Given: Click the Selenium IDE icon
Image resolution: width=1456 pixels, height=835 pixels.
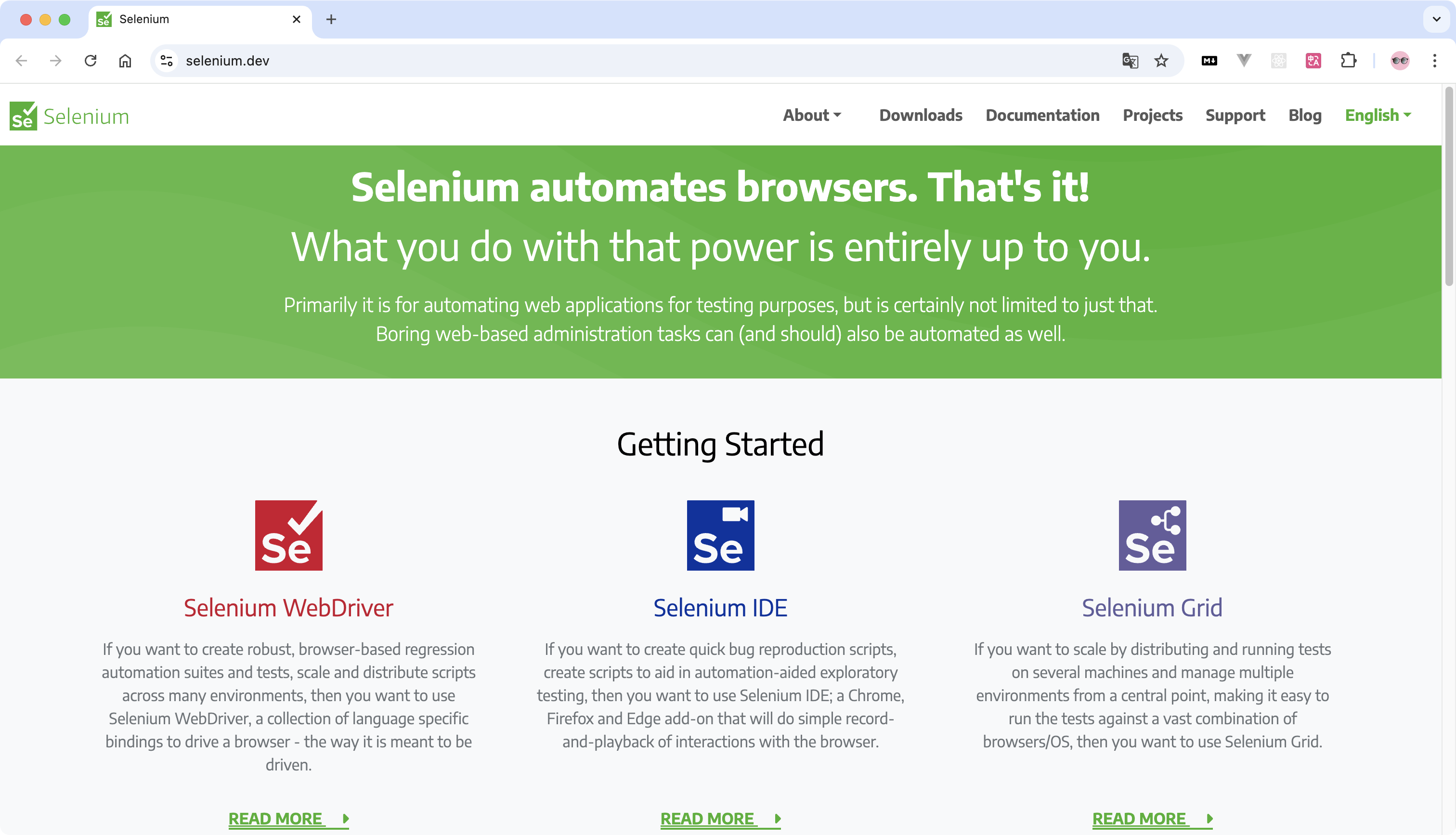Looking at the screenshot, I should click(720, 535).
